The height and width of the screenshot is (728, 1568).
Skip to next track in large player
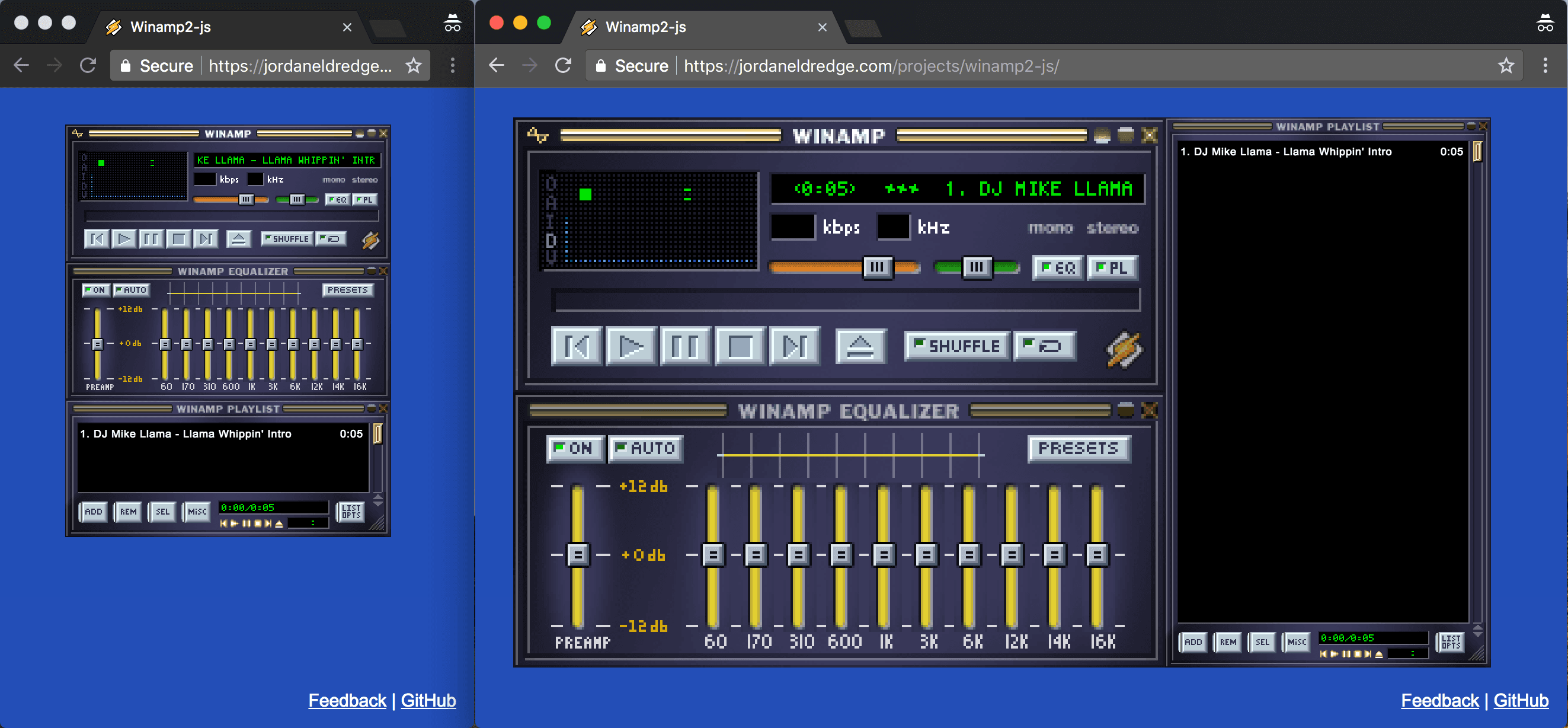(x=794, y=347)
